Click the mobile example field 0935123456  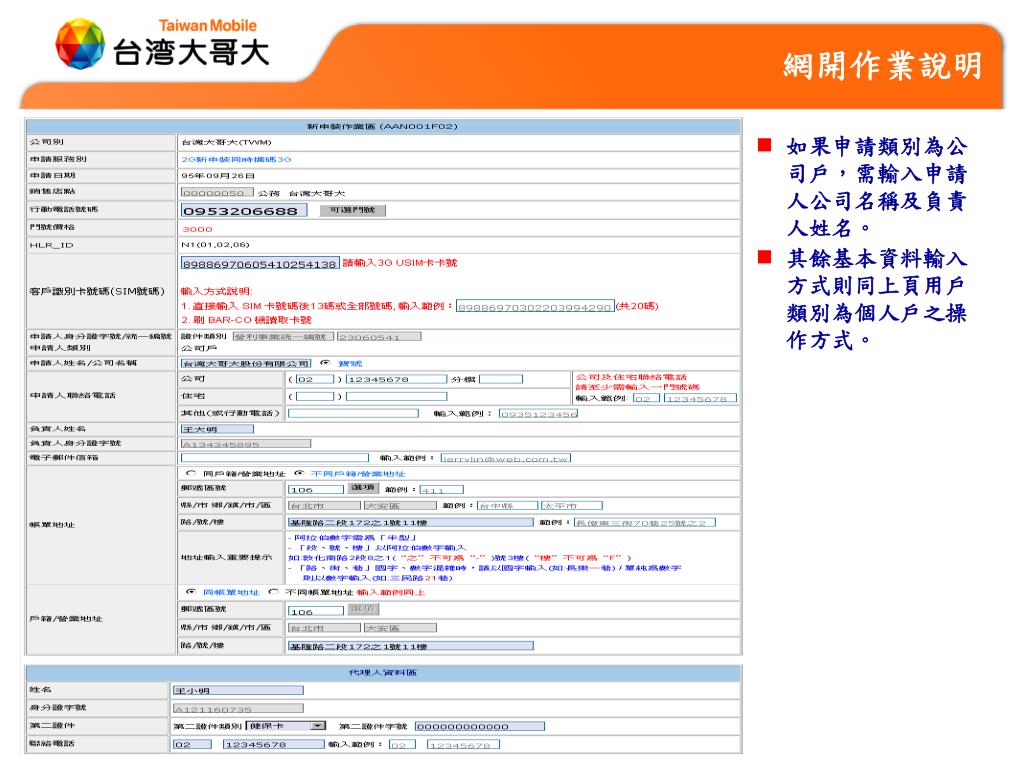click(539, 413)
